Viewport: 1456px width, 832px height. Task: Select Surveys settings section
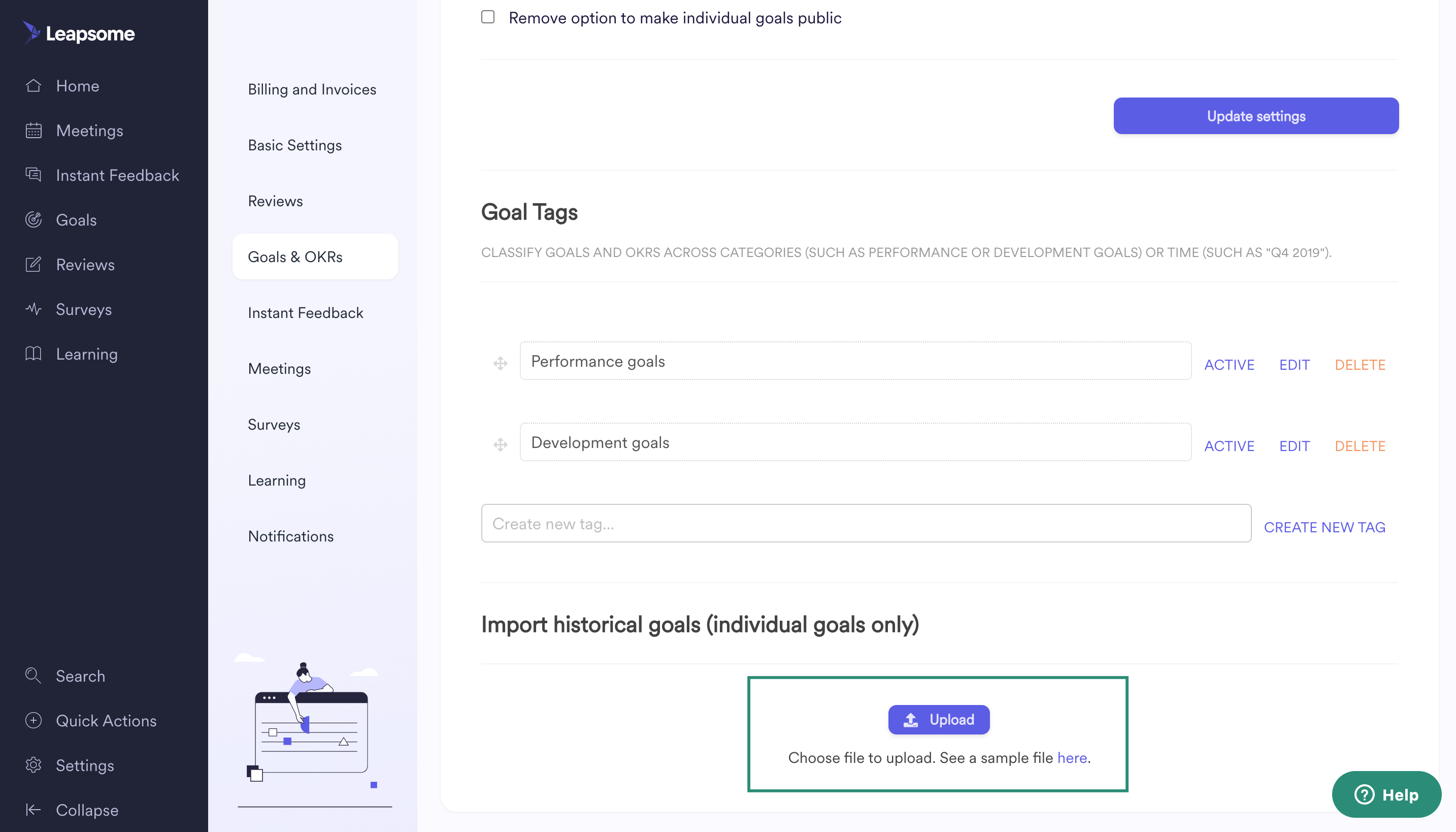(274, 425)
